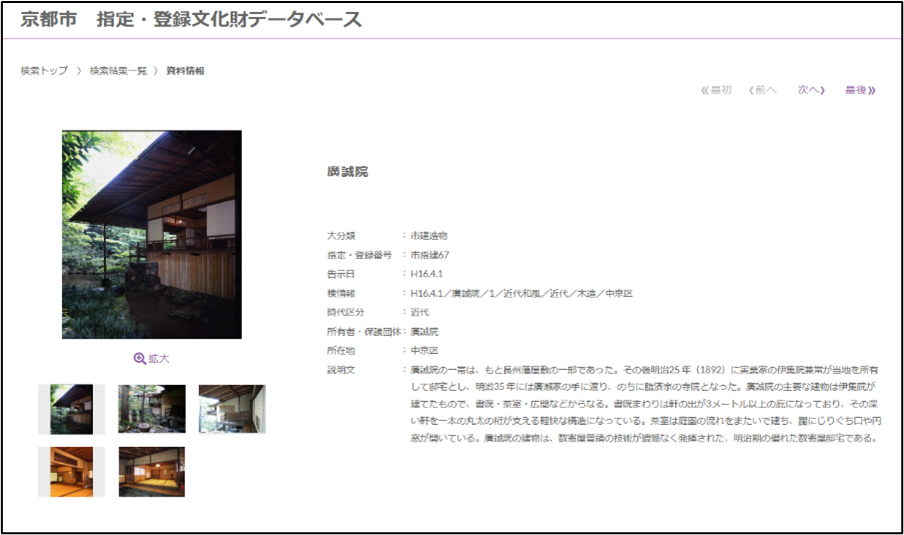Jump to last record with 最後
The image size is (904, 535).
point(859,90)
